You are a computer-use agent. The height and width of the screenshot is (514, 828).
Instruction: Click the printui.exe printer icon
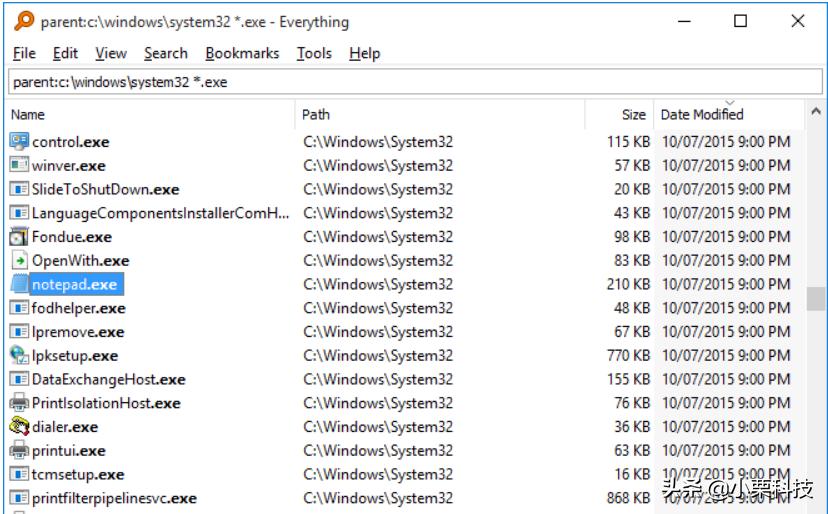click(x=19, y=450)
